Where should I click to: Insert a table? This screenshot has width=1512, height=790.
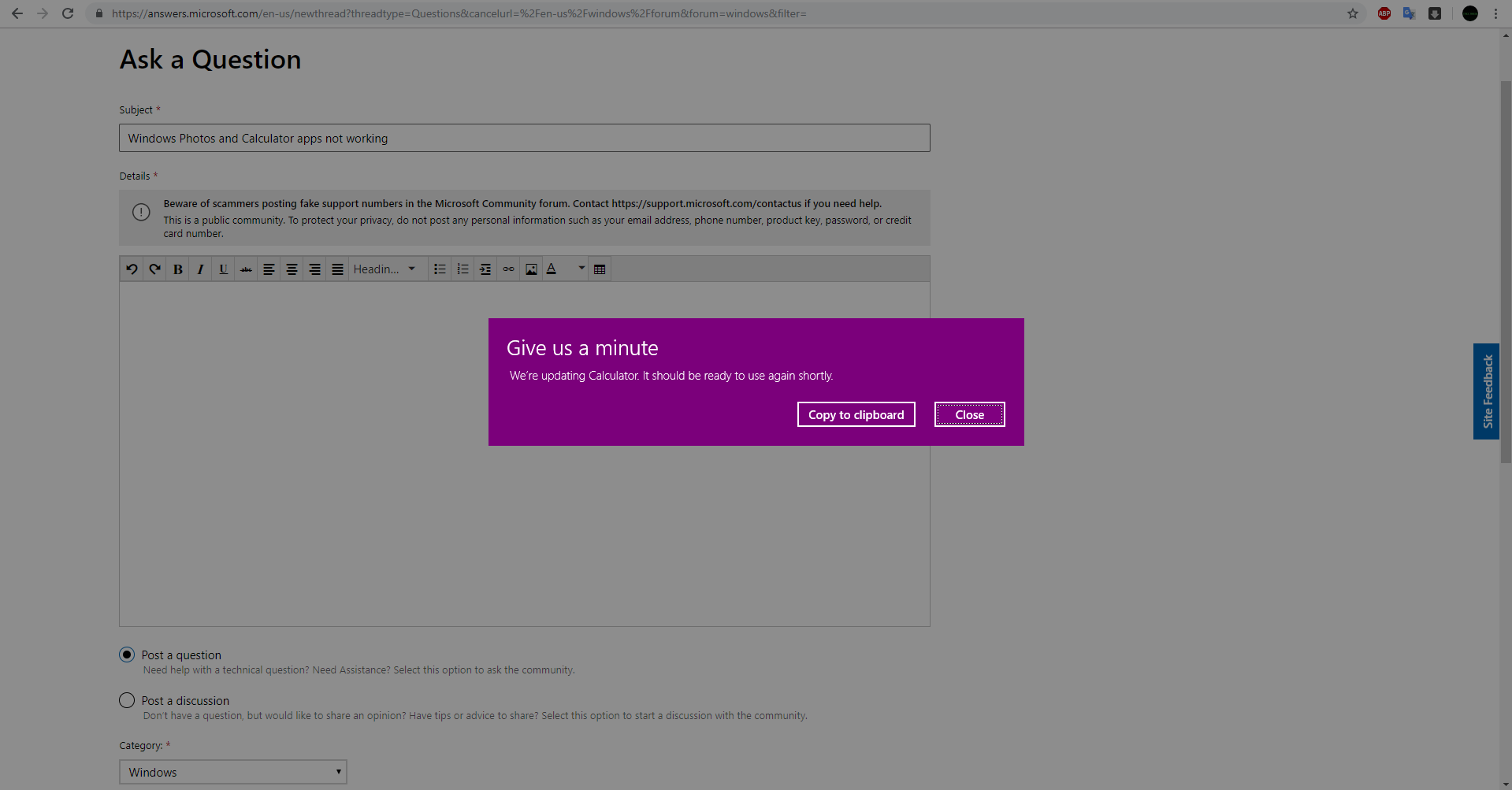point(600,269)
